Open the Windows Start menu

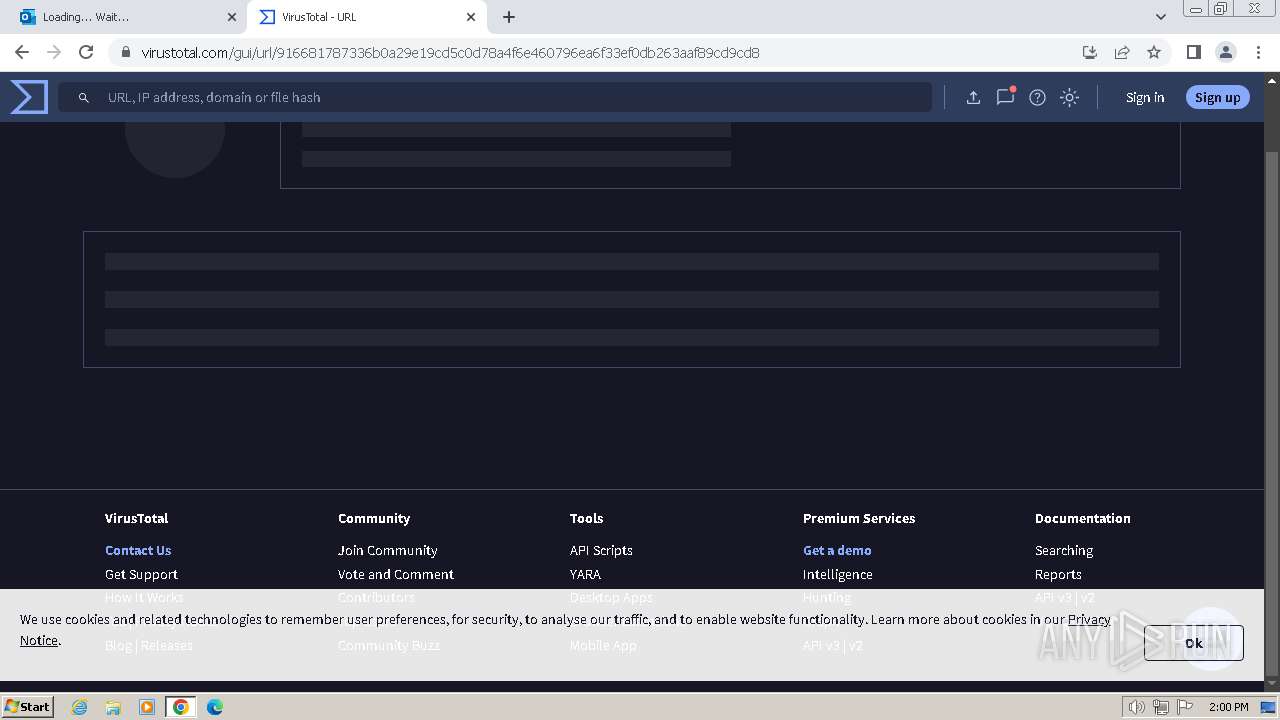tap(28, 706)
